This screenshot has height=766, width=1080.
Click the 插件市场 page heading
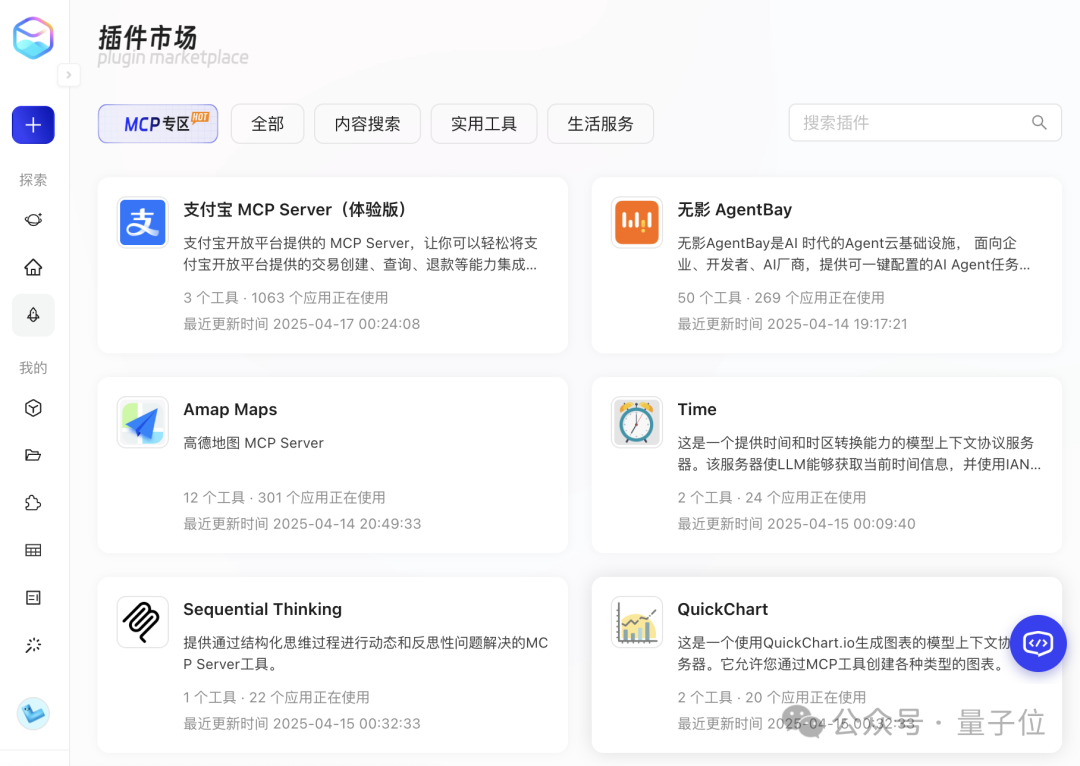(147, 37)
